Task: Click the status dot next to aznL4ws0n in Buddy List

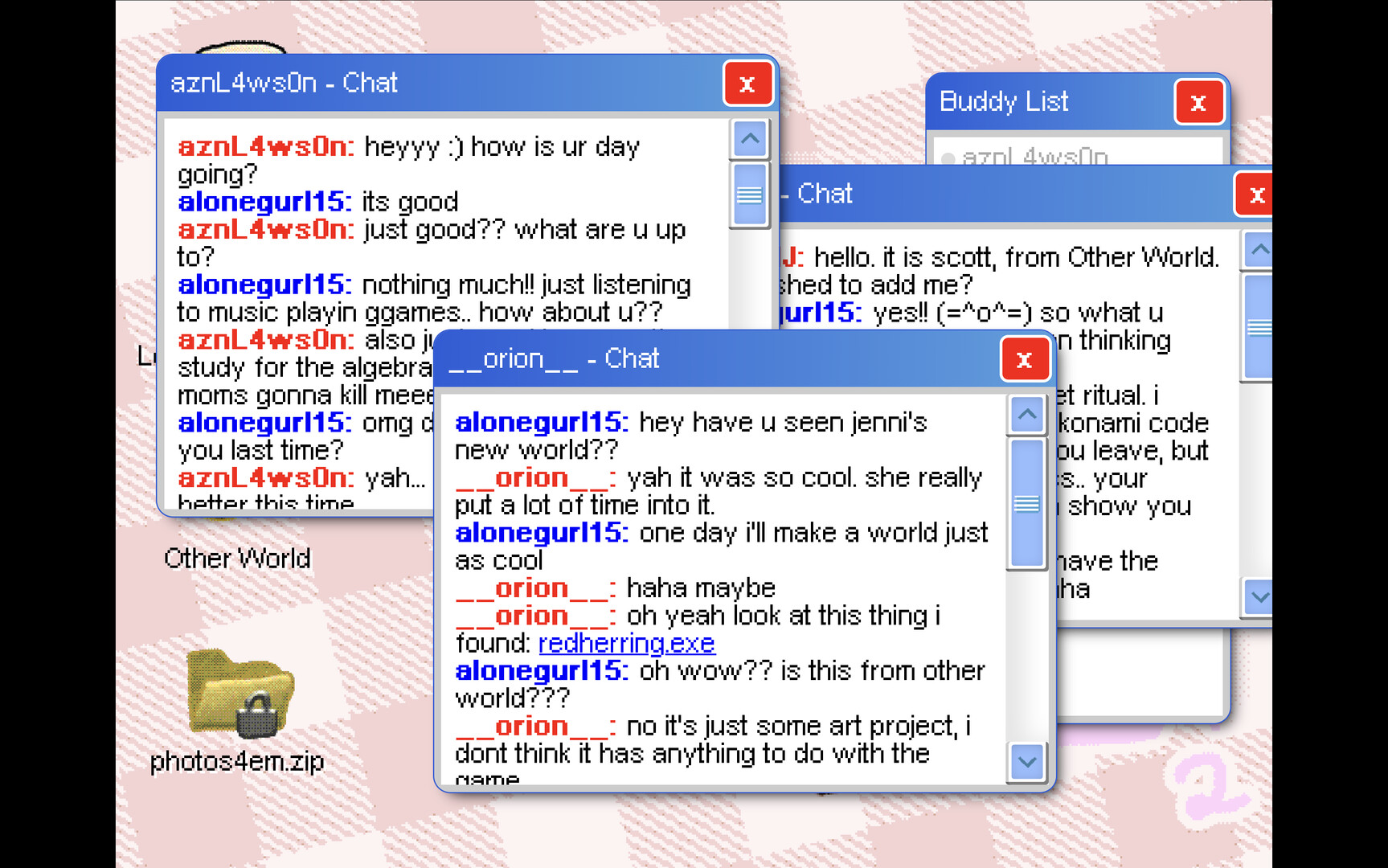Action: [948, 158]
